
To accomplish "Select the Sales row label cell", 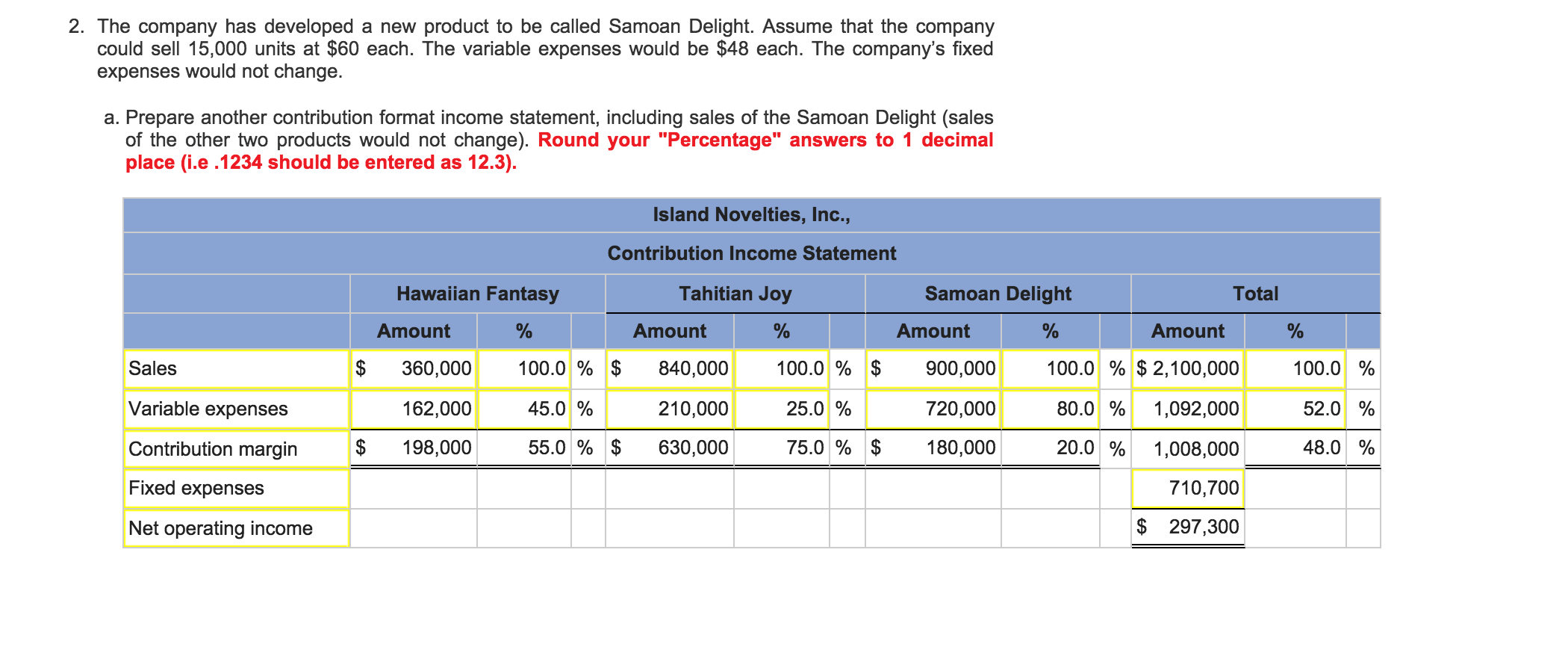I will 237,368.
